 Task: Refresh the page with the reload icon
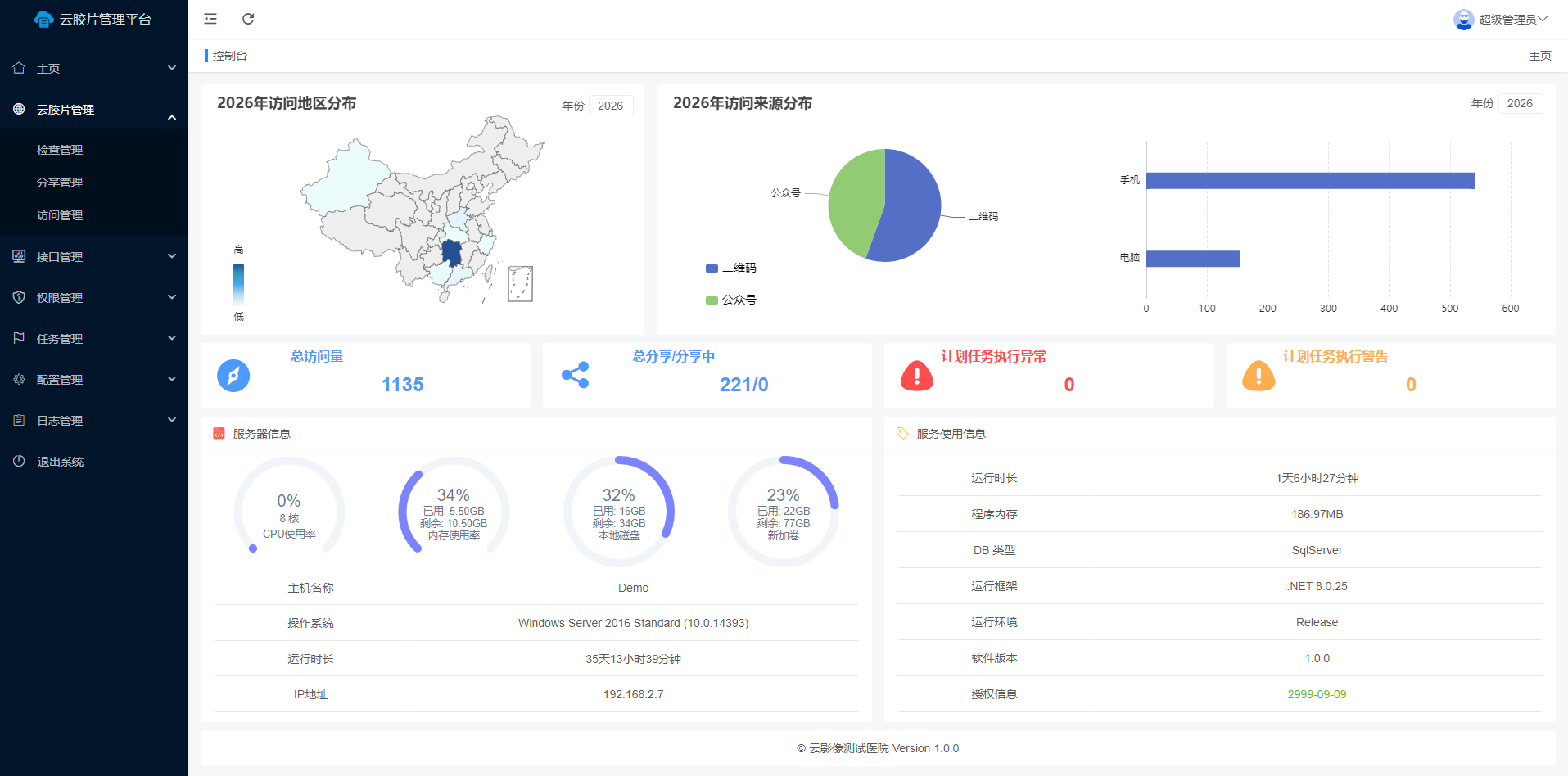(x=248, y=19)
